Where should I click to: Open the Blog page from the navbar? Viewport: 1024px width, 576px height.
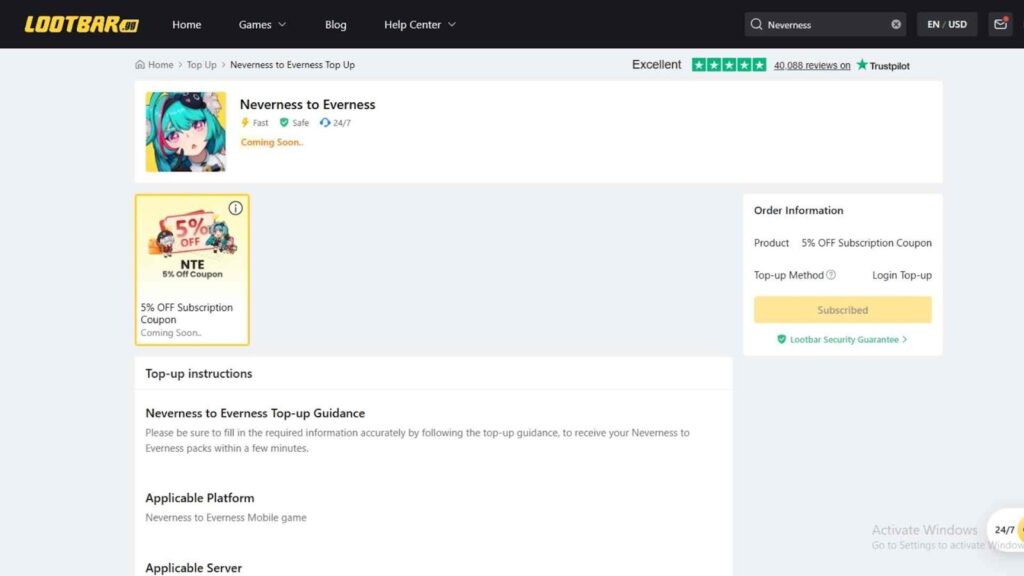[x=335, y=24]
